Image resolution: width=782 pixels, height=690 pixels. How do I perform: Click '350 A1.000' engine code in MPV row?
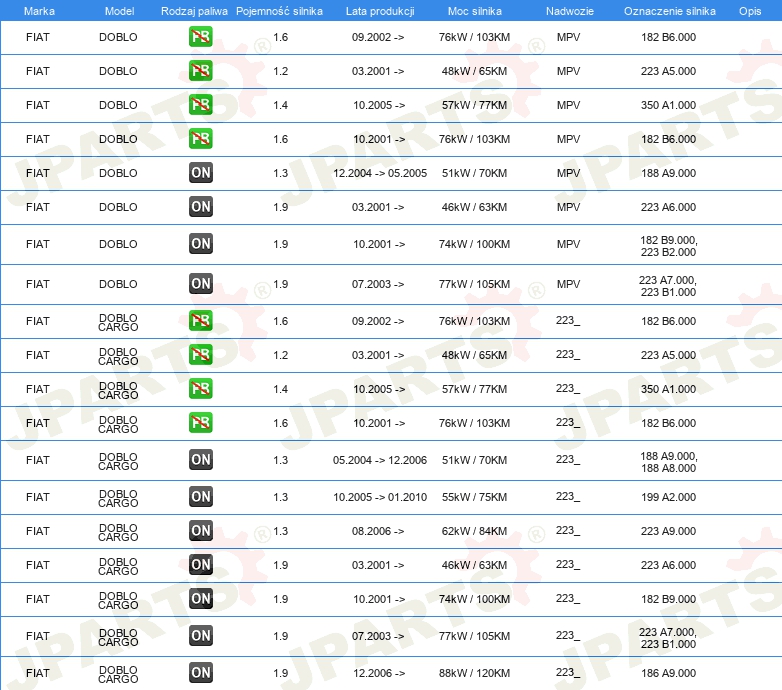[668, 105]
